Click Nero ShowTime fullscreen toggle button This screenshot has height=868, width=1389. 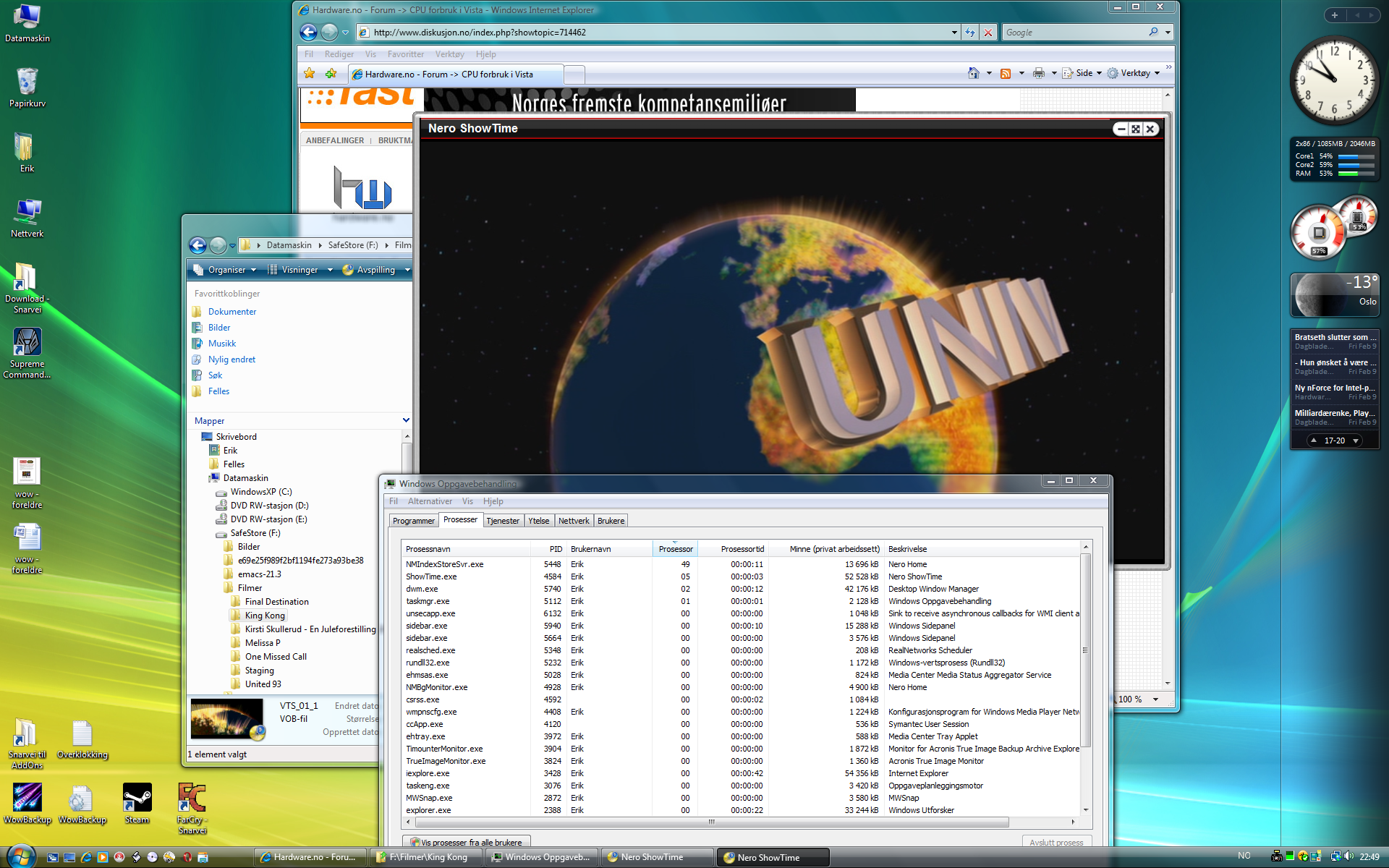pos(1136,129)
